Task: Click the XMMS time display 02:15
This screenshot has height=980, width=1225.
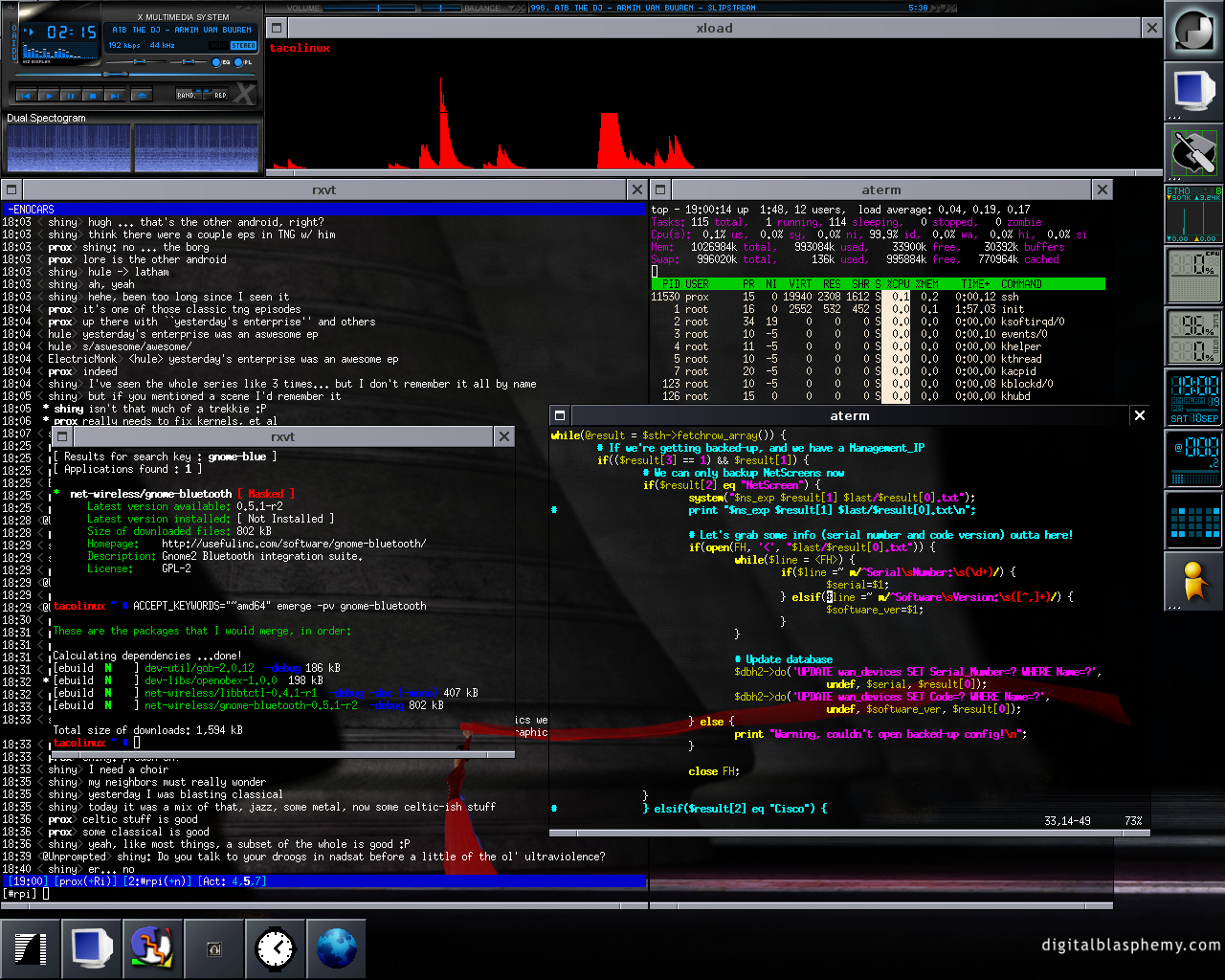Action: click(x=72, y=32)
